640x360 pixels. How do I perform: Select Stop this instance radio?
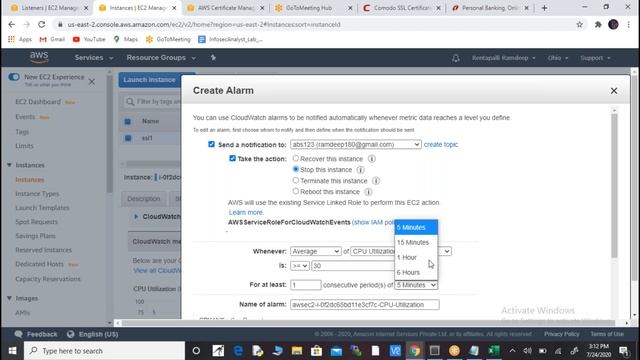click(x=296, y=169)
